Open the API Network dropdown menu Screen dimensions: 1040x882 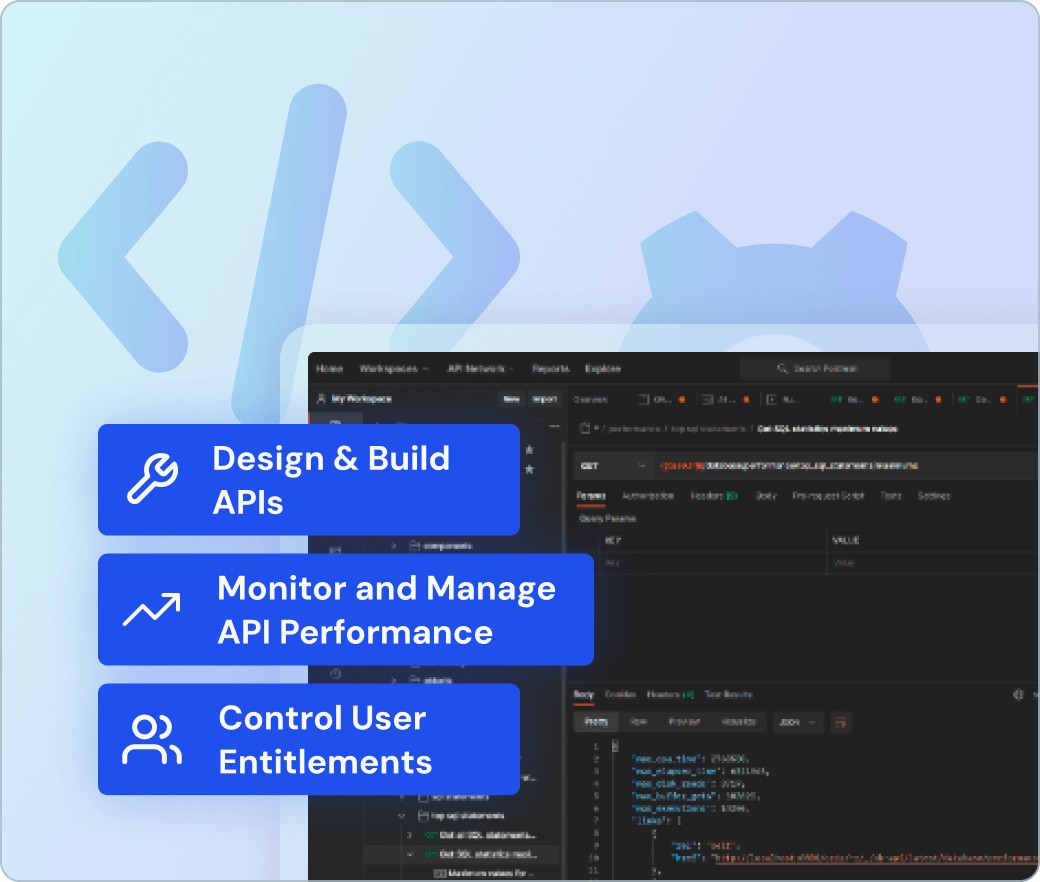480,369
